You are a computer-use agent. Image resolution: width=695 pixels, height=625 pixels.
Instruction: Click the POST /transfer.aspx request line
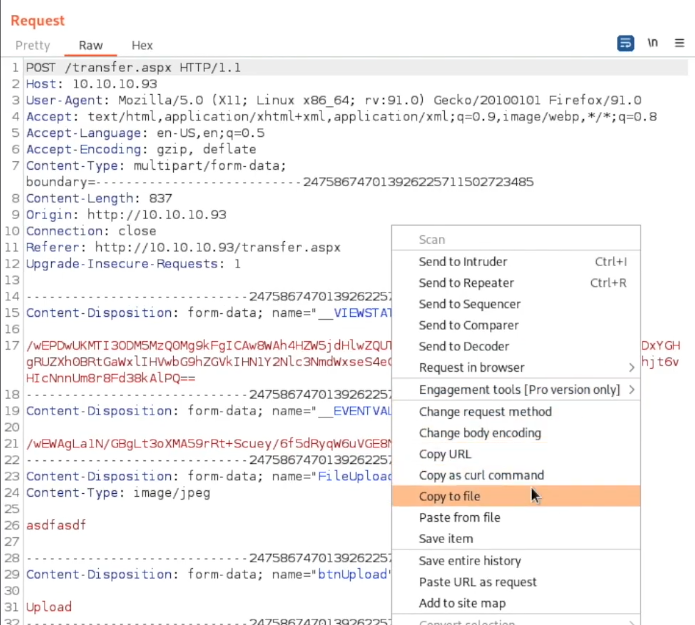132,67
